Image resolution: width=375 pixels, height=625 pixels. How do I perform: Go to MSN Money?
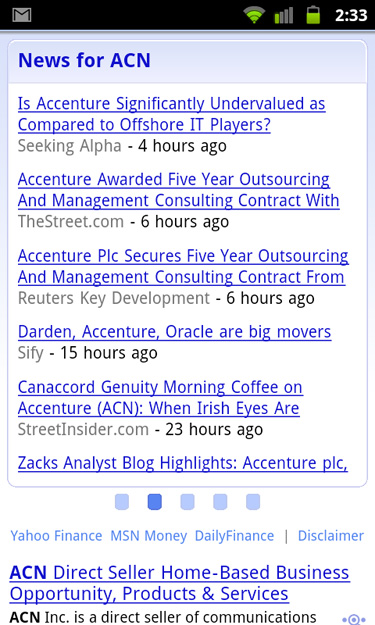coord(149,536)
